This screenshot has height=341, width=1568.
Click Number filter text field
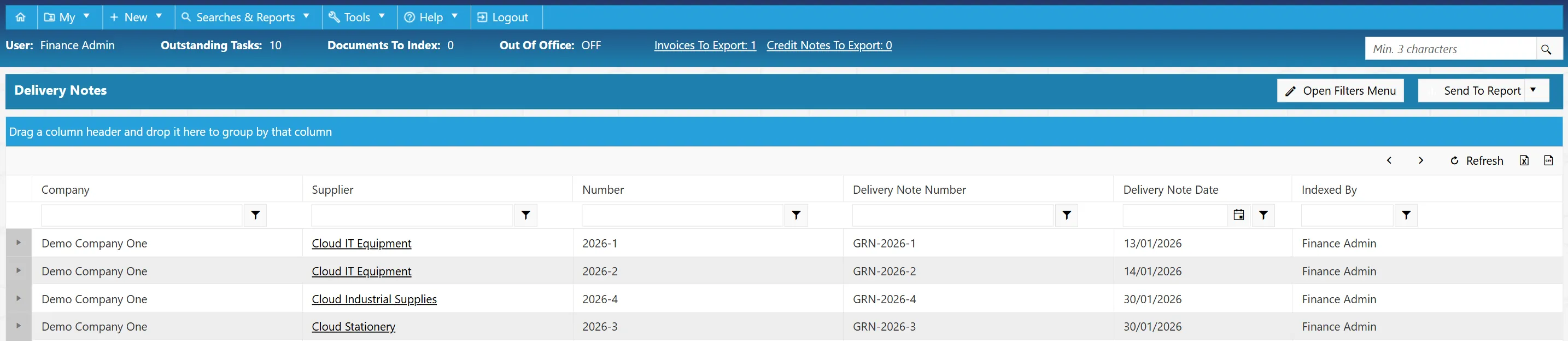point(682,215)
